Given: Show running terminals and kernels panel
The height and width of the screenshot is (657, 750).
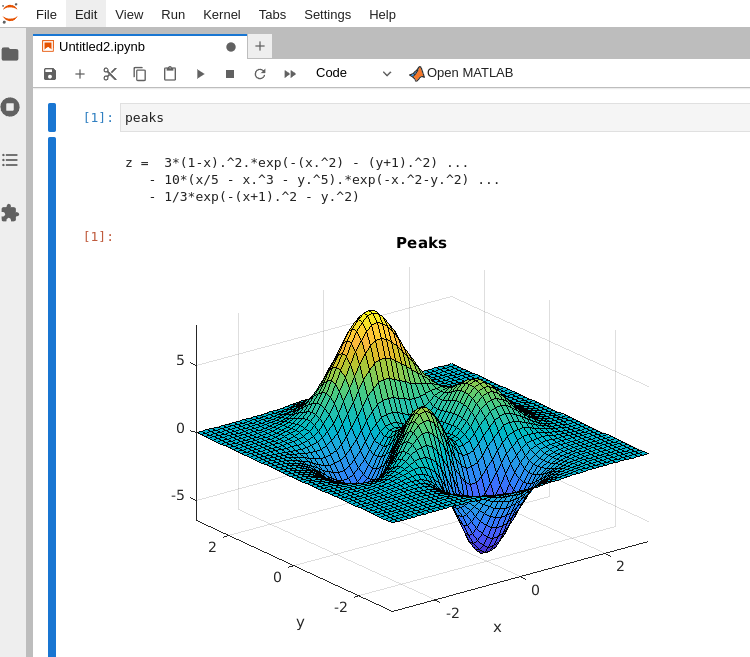Looking at the screenshot, I should pyautogui.click(x=10, y=107).
